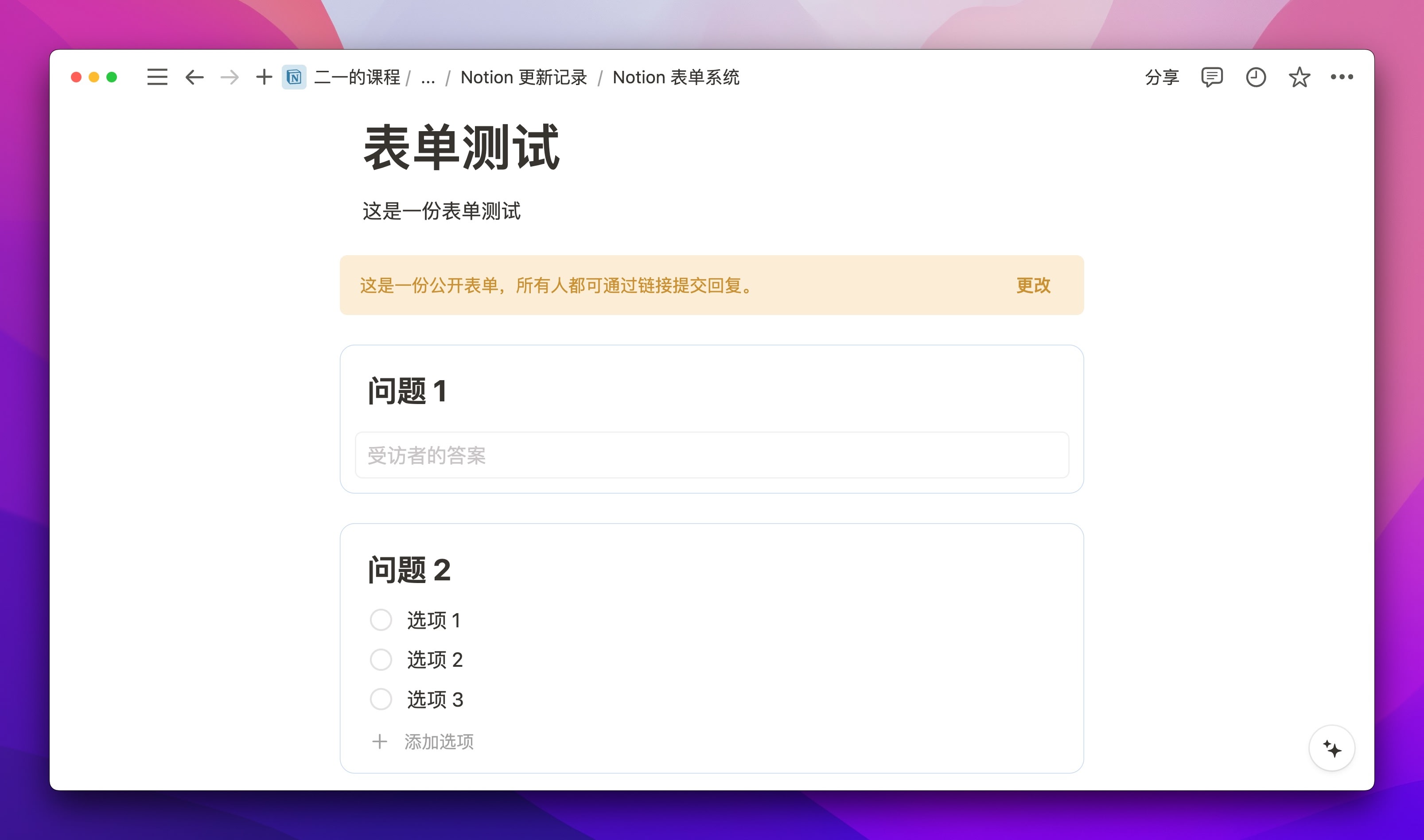The image size is (1424, 840).
Task: Open the comments panel icon
Action: 1211,77
